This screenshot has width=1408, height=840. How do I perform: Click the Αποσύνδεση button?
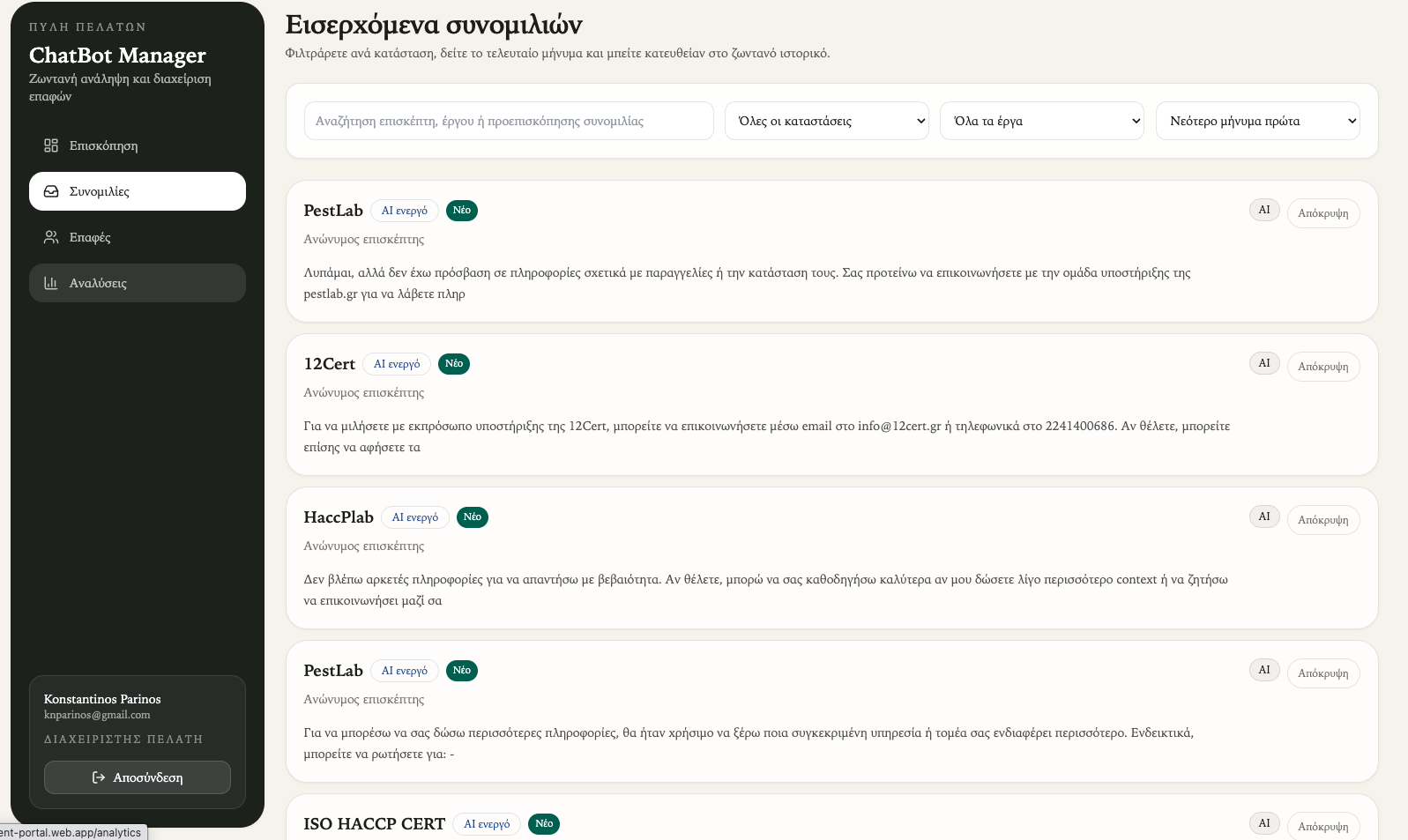tap(138, 777)
